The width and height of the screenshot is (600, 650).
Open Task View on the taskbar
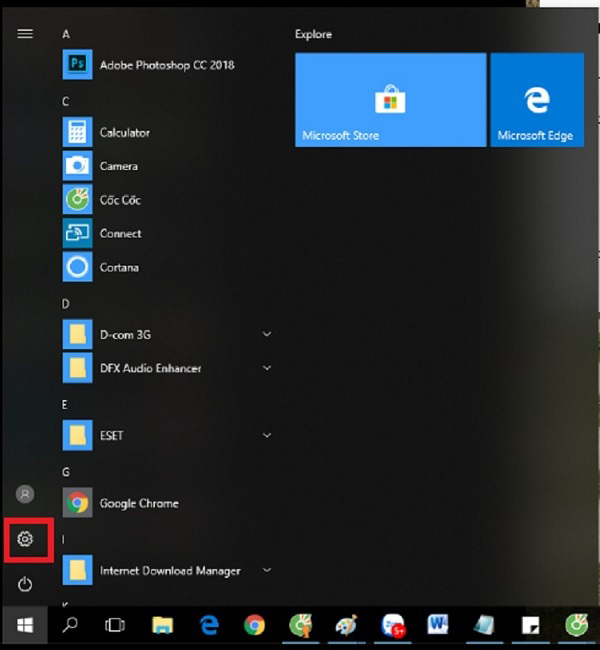(x=115, y=626)
